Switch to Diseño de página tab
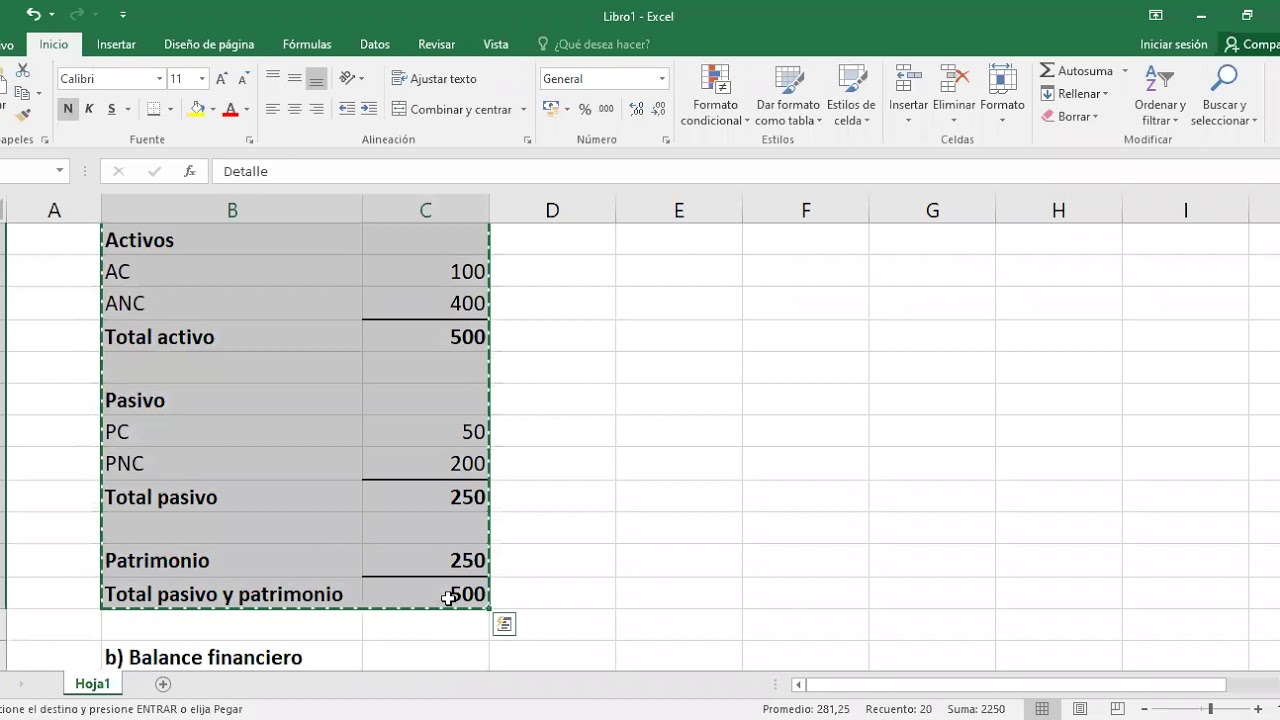Screen dimensions: 1280x720 coord(209,44)
